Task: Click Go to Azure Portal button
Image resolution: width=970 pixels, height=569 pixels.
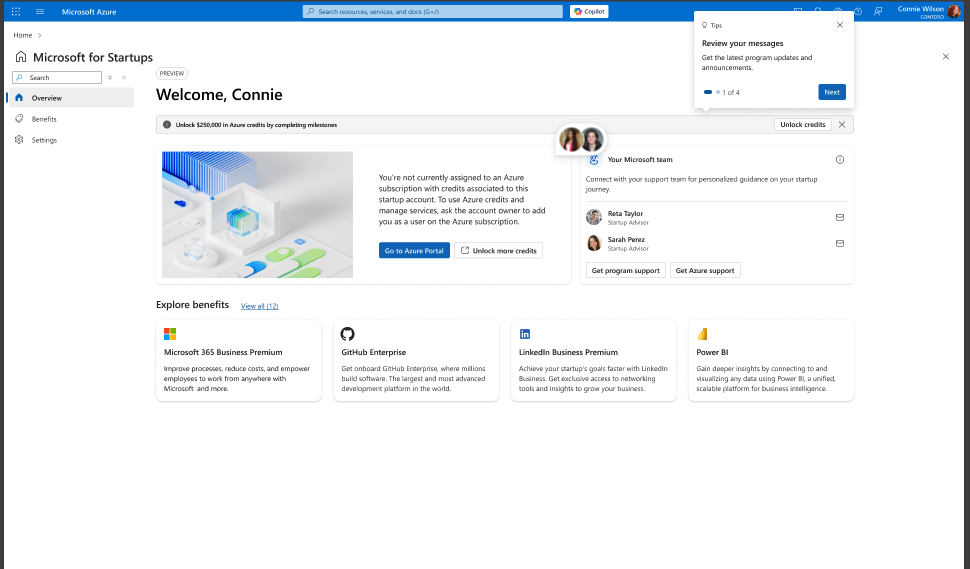Action: pyautogui.click(x=414, y=250)
